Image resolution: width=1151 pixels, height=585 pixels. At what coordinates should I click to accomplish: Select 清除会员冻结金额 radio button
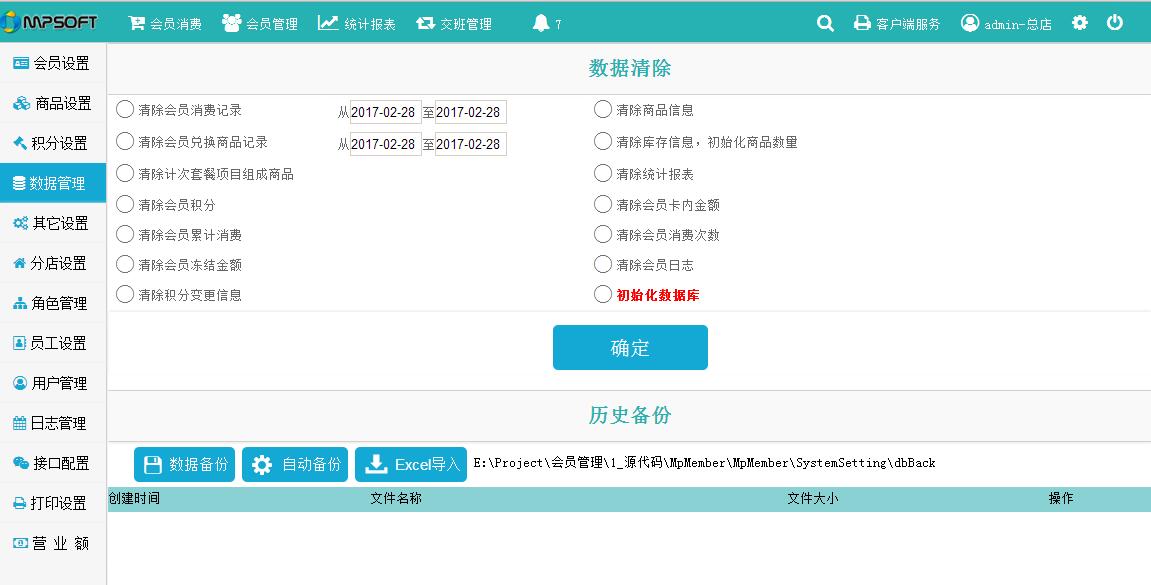click(125, 264)
